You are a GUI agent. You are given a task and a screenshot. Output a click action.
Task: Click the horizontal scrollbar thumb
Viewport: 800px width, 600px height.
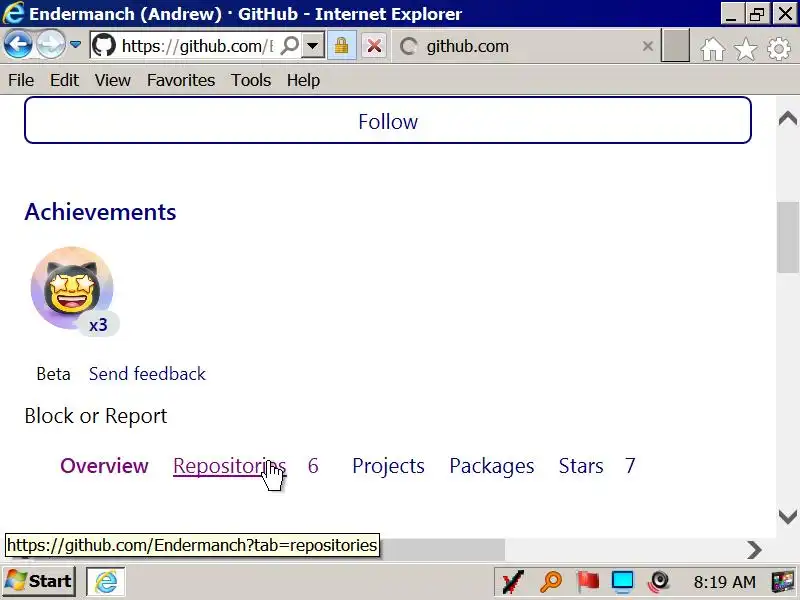tap(442, 549)
